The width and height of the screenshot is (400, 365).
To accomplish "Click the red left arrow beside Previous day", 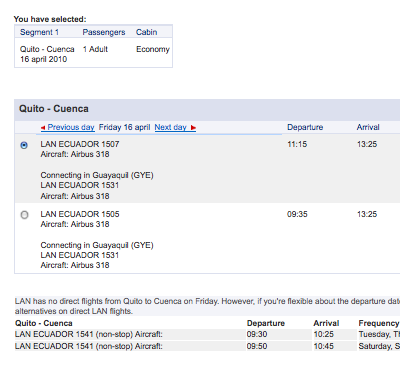I will click(x=43, y=128).
